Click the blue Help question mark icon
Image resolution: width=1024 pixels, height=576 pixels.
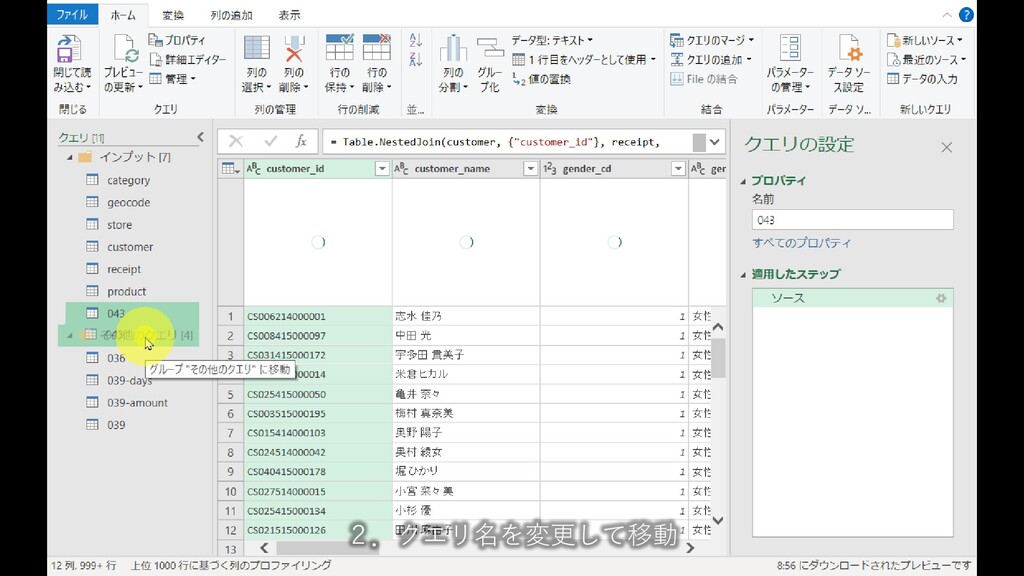966,14
